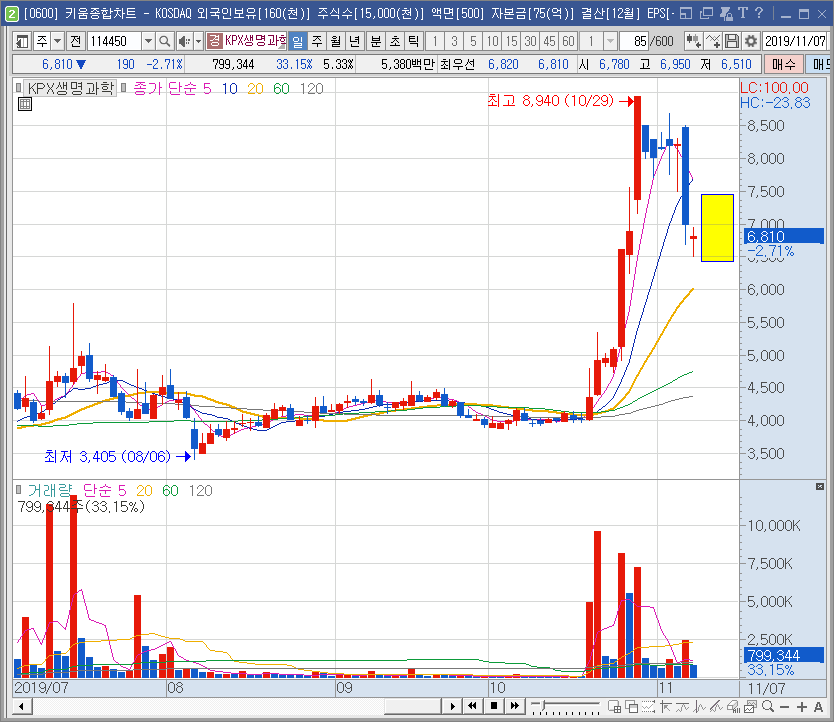
Task: Click the crosshair cursor tool icon at bottom
Action: [x=665, y=707]
